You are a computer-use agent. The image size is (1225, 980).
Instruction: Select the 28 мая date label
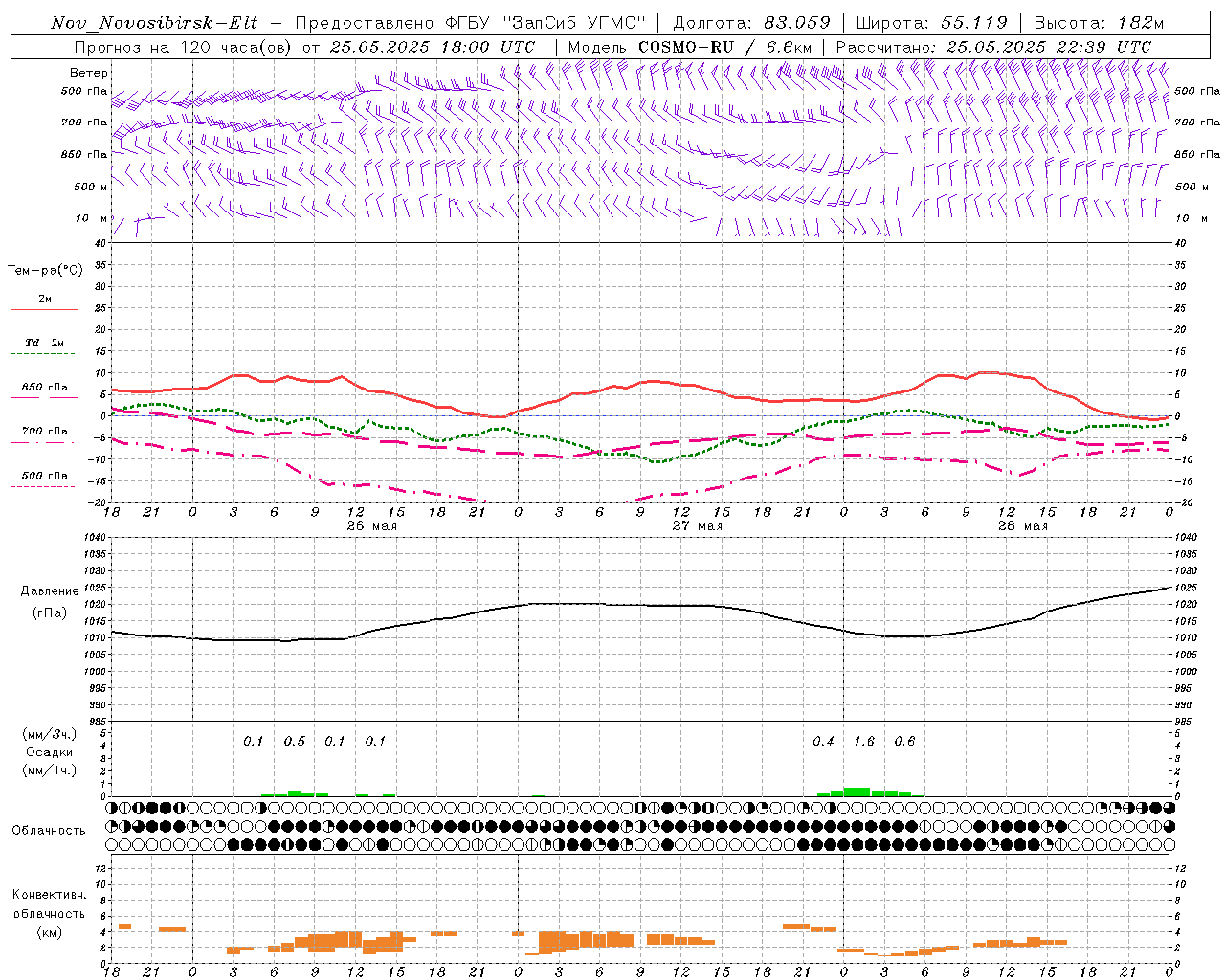1022,526
